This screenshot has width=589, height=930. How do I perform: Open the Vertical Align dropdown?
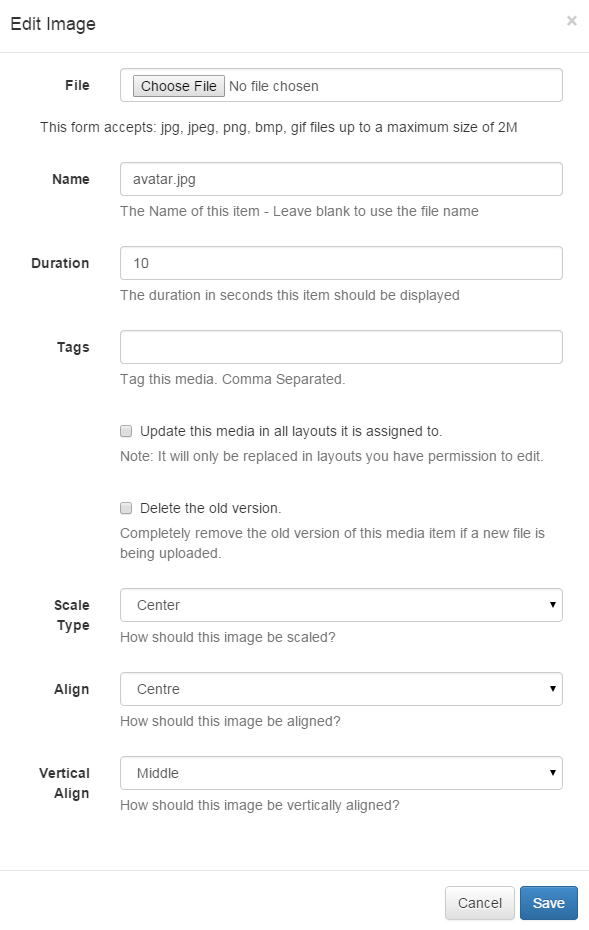[x=340, y=773]
